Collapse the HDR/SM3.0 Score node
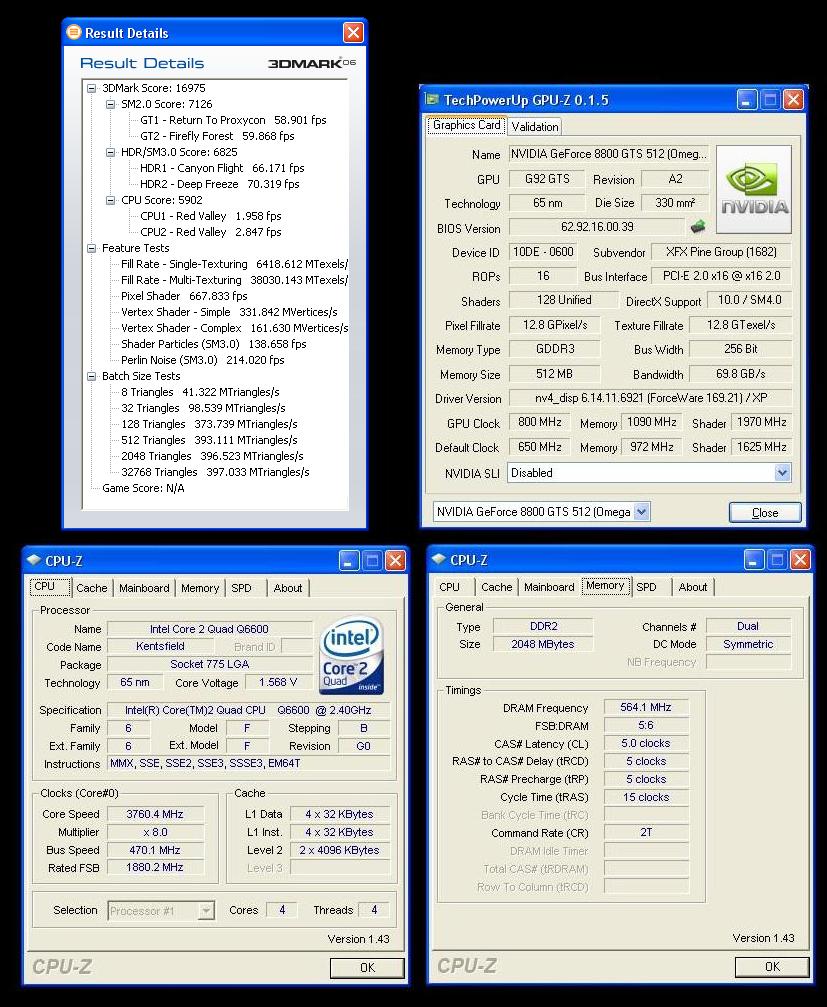The image size is (827, 1007). point(110,152)
